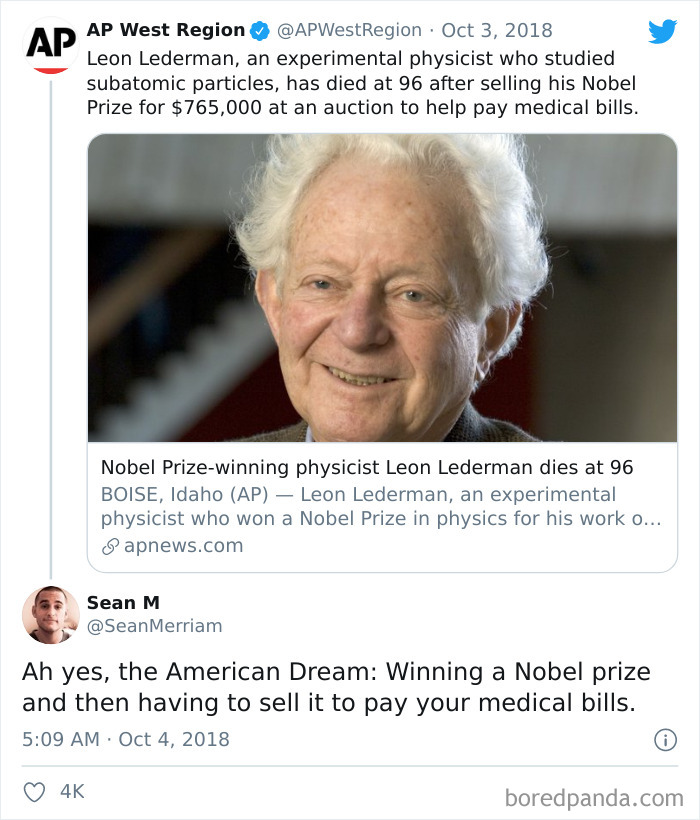Click the link chain icon beside apnews.com
This screenshot has height=820, width=700.
pyautogui.click(x=110, y=546)
